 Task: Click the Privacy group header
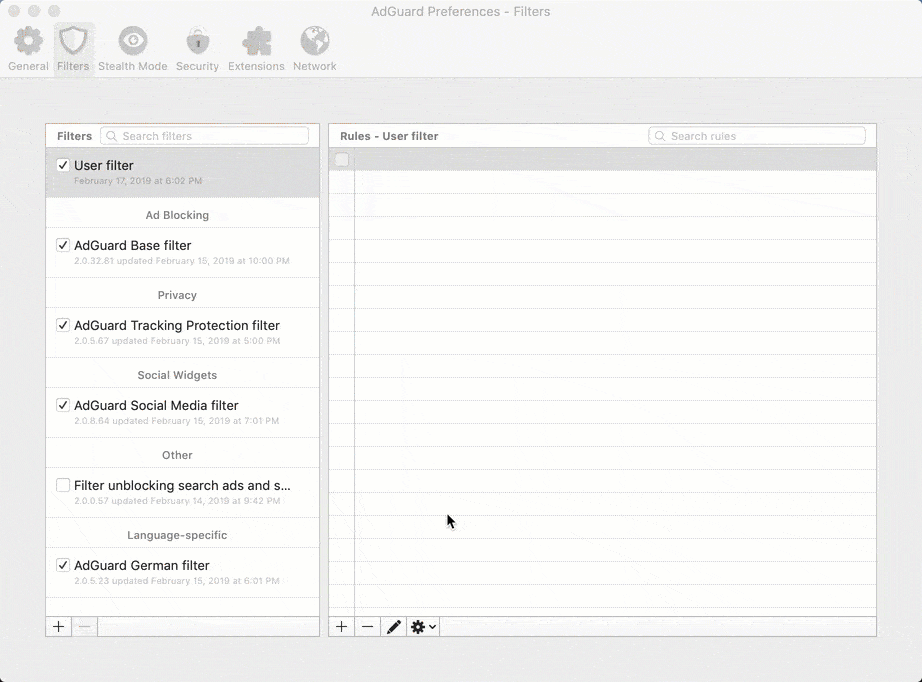[x=177, y=295]
